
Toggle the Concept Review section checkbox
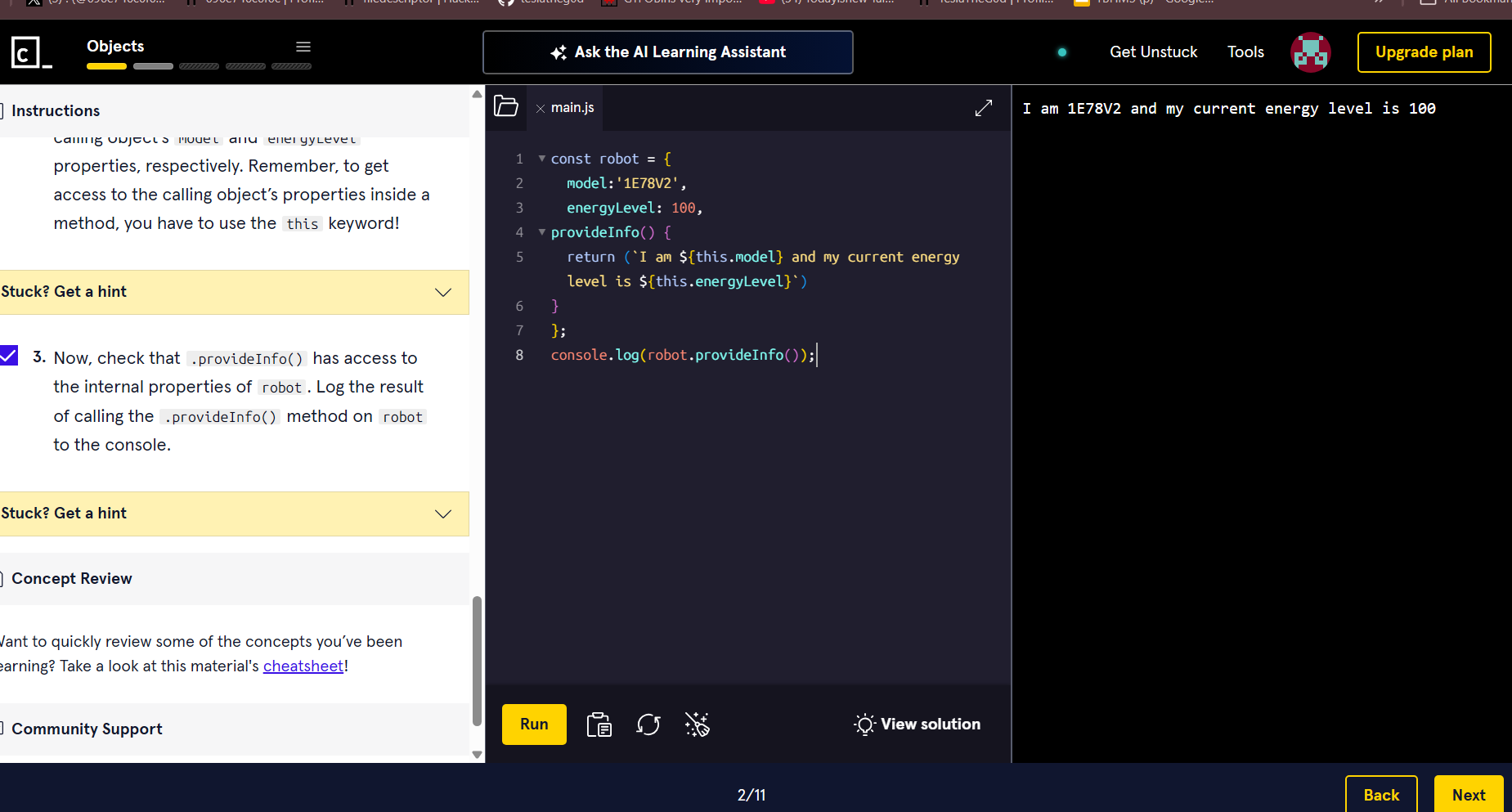click(2, 579)
